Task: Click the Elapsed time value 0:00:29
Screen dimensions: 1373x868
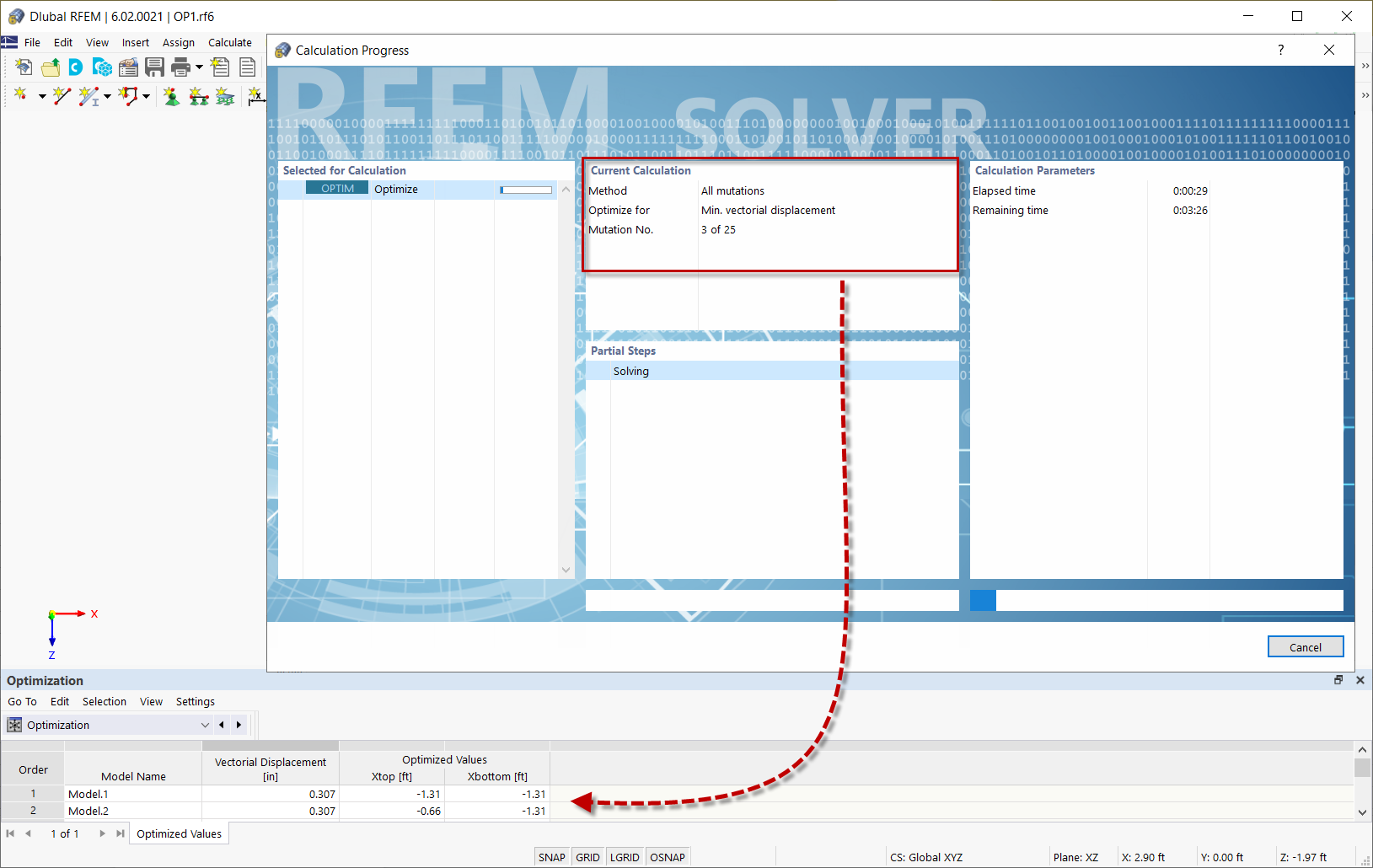Action: (x=1190, y=191)
